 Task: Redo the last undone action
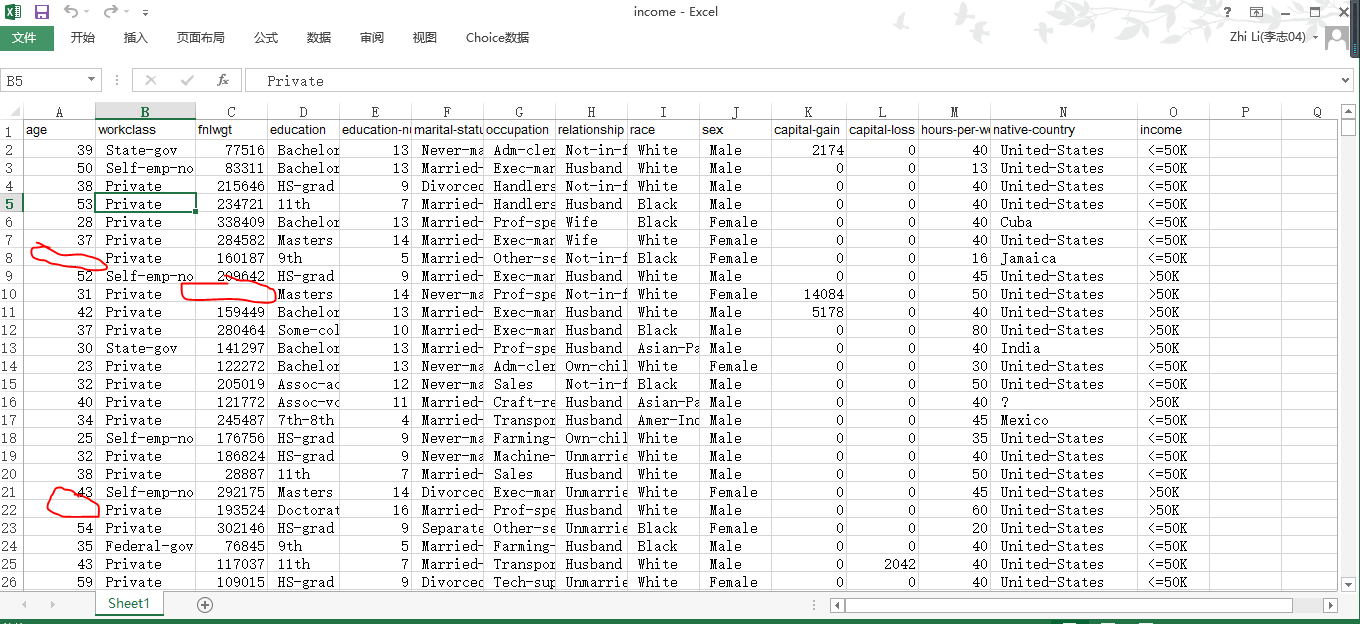[110, 12]
